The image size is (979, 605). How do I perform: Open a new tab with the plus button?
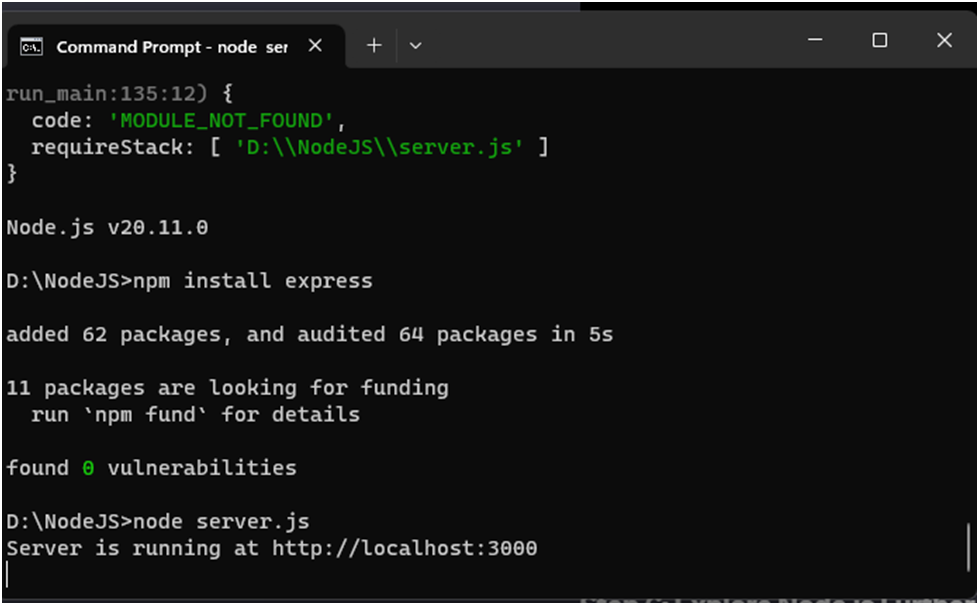[374, 45]
